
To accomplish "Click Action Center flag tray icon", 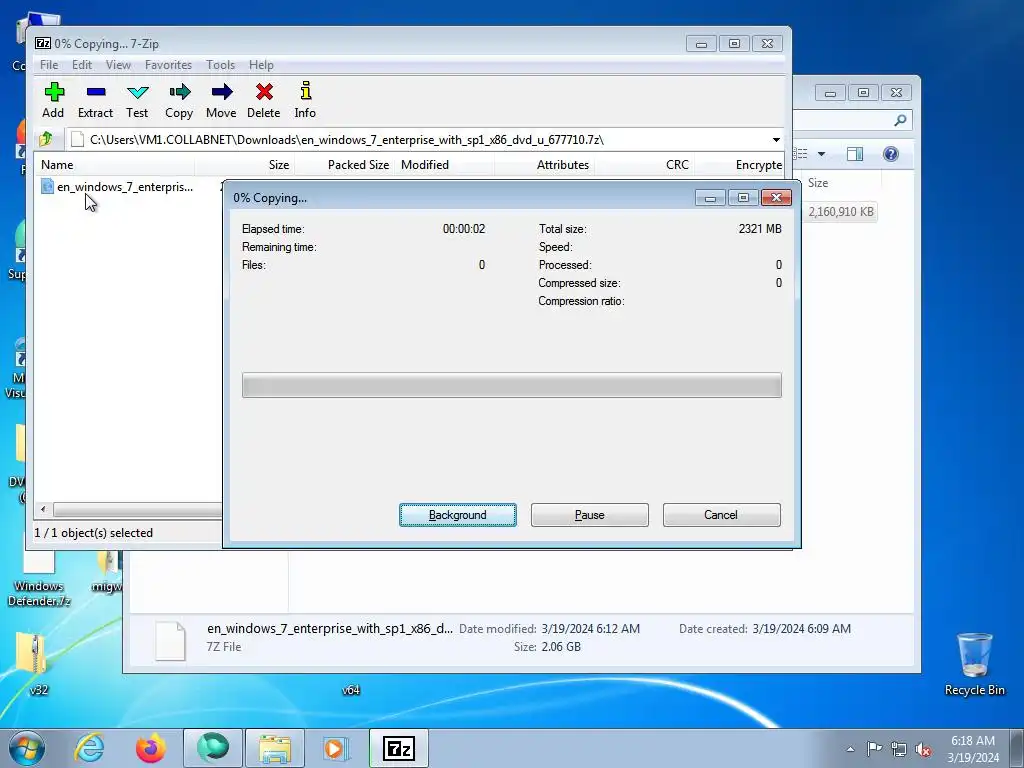I will click(x=874, y=749).
